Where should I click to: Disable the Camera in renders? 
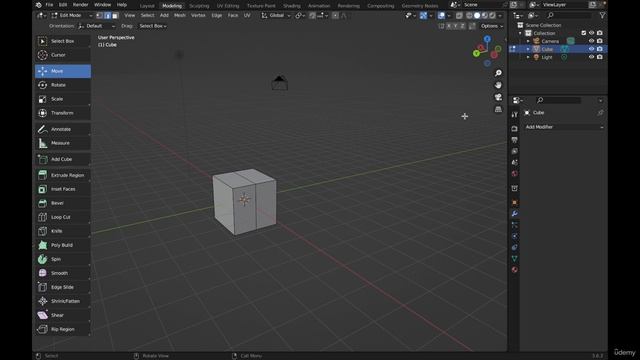600,41
